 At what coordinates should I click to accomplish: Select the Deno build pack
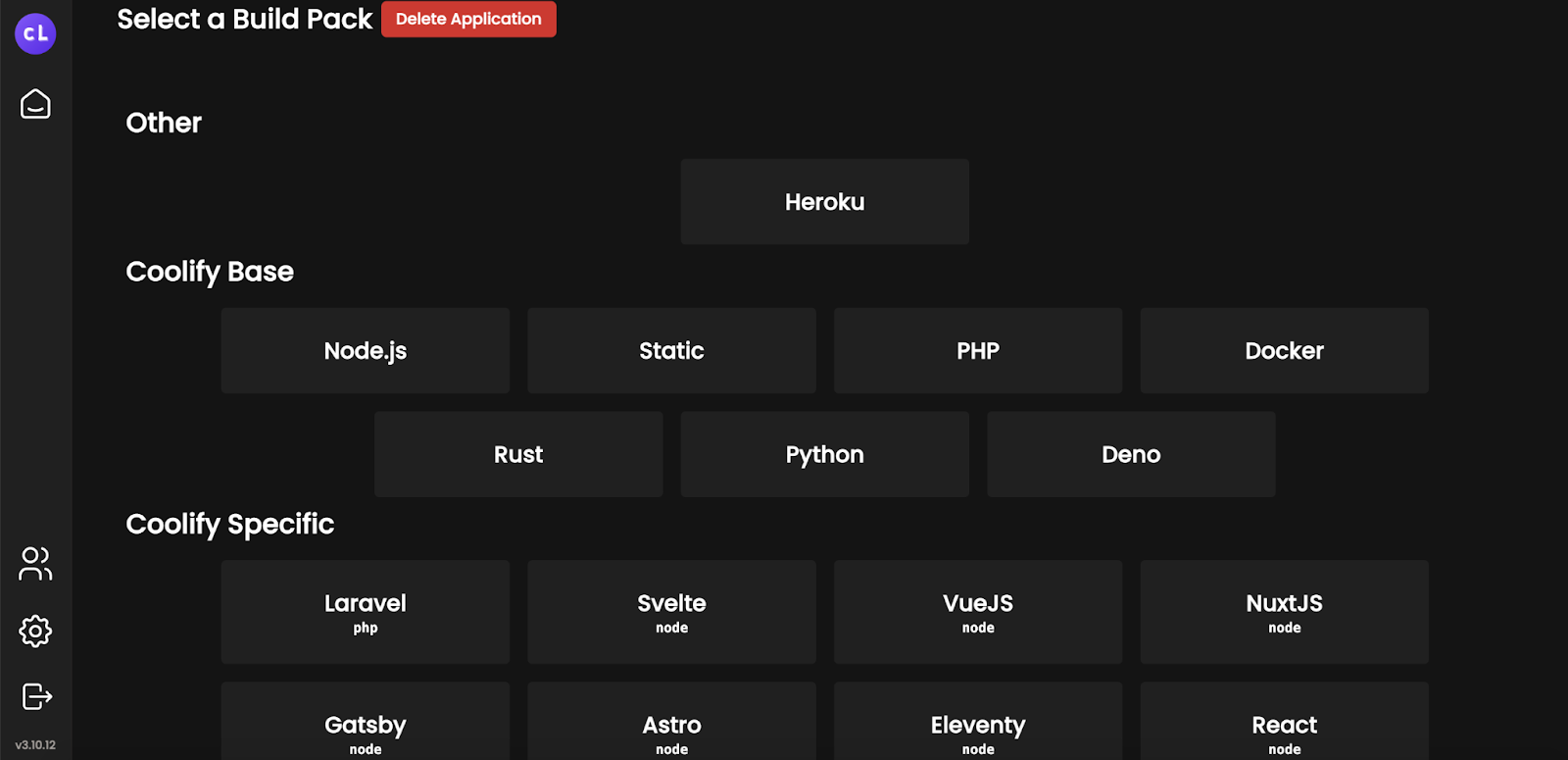[x=1131, y=454]
